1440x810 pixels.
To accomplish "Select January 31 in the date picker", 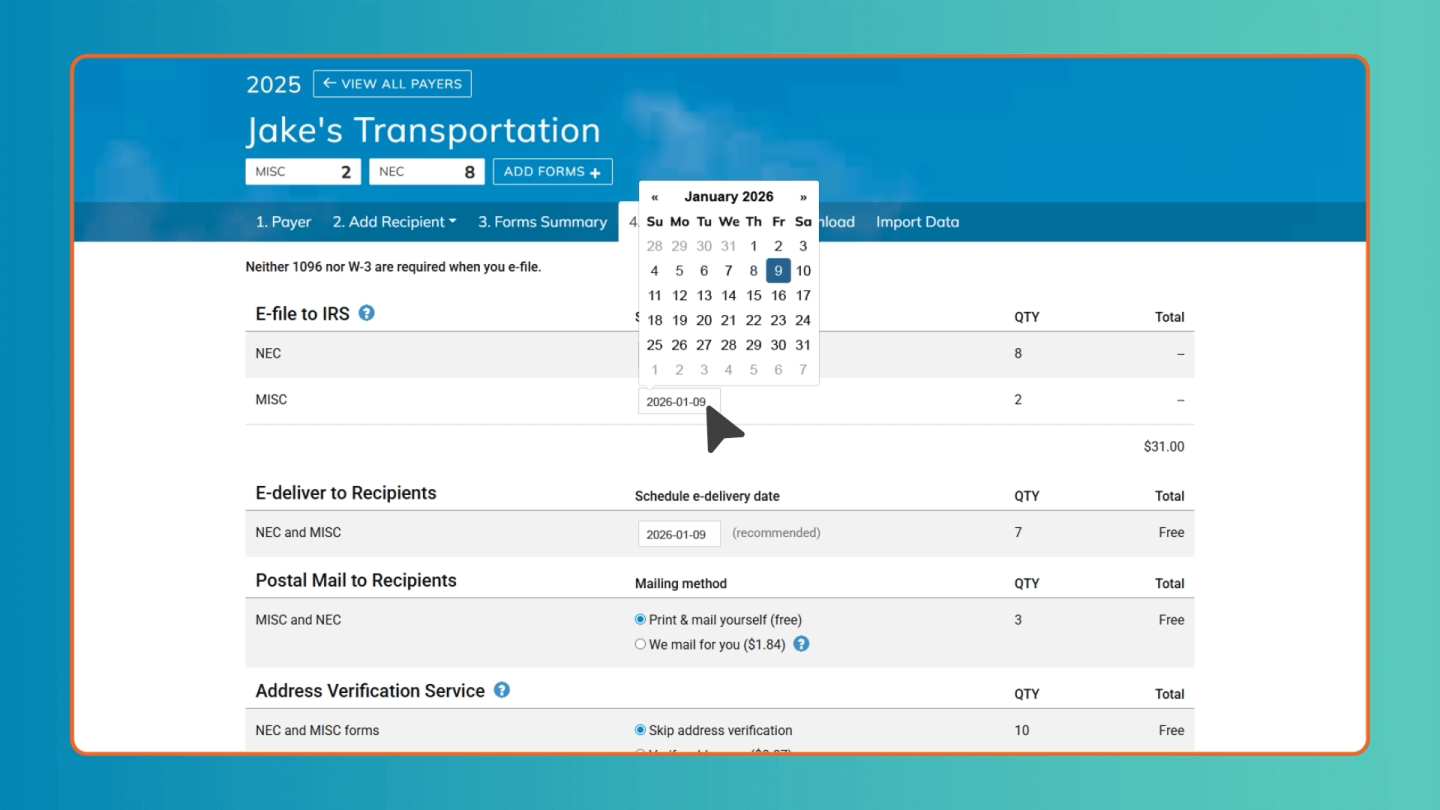I will [x=803, y=345].
